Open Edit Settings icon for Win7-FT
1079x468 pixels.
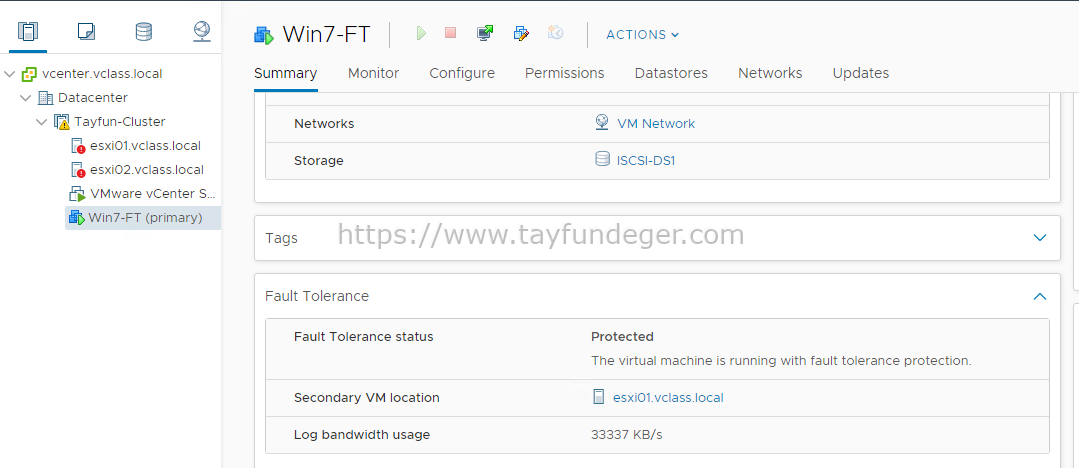click(x=522, y=33)
